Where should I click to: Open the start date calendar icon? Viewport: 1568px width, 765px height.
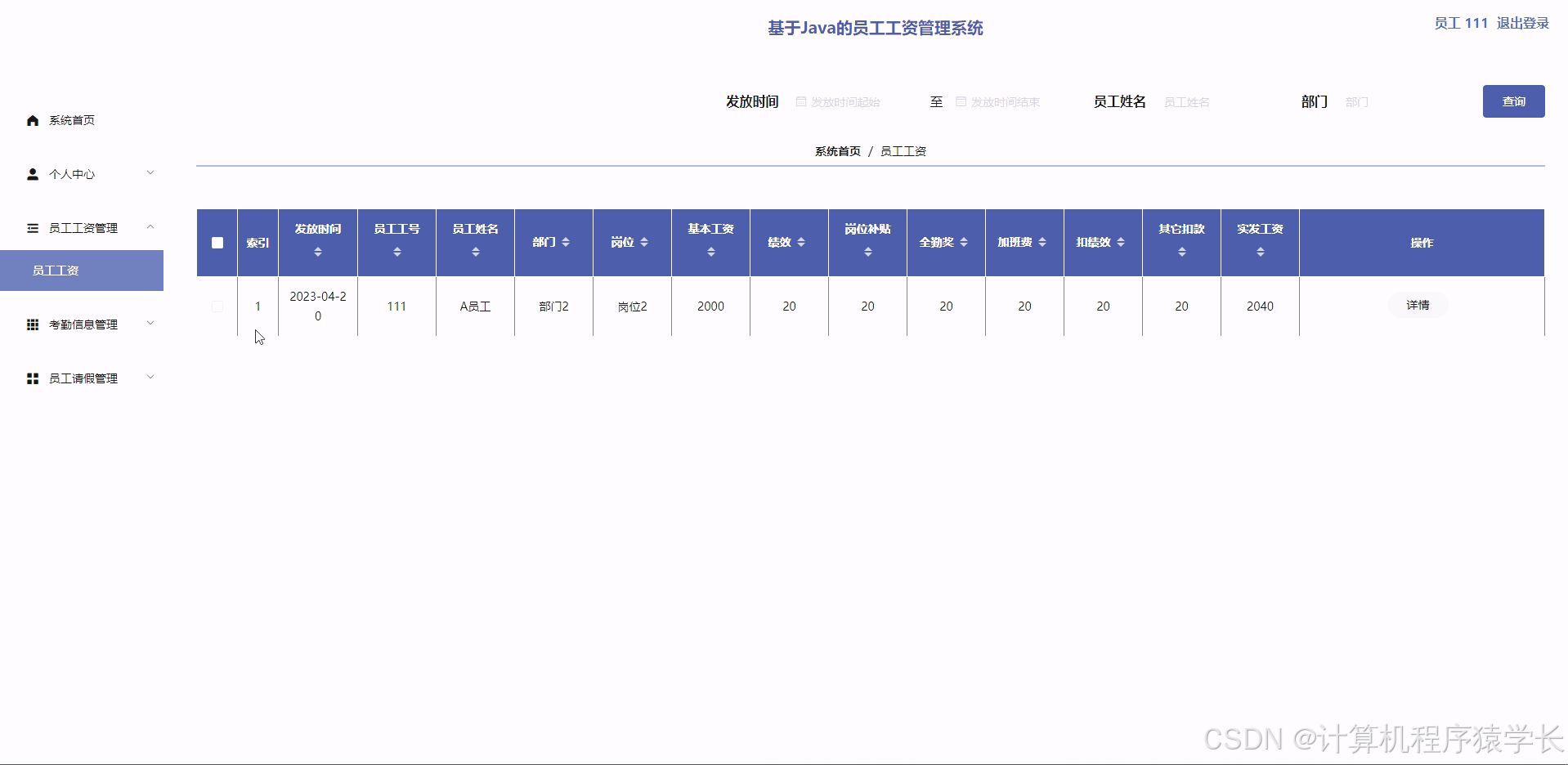click(x=800, y=101)
